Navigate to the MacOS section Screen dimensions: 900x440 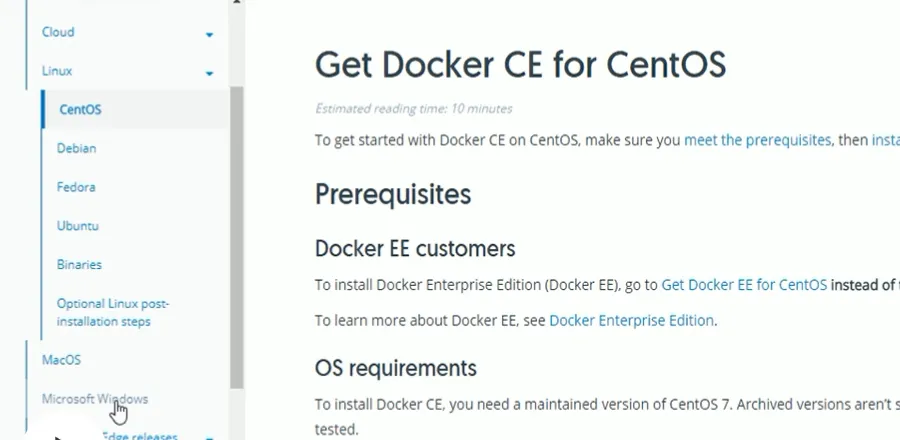click(x=61, y=359)
